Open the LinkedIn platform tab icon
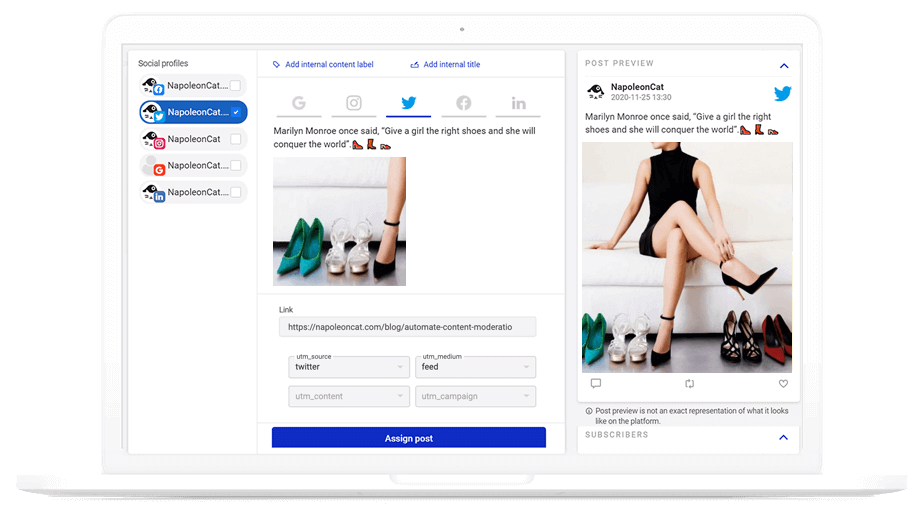The image size is (924, 519). [518, 103]
